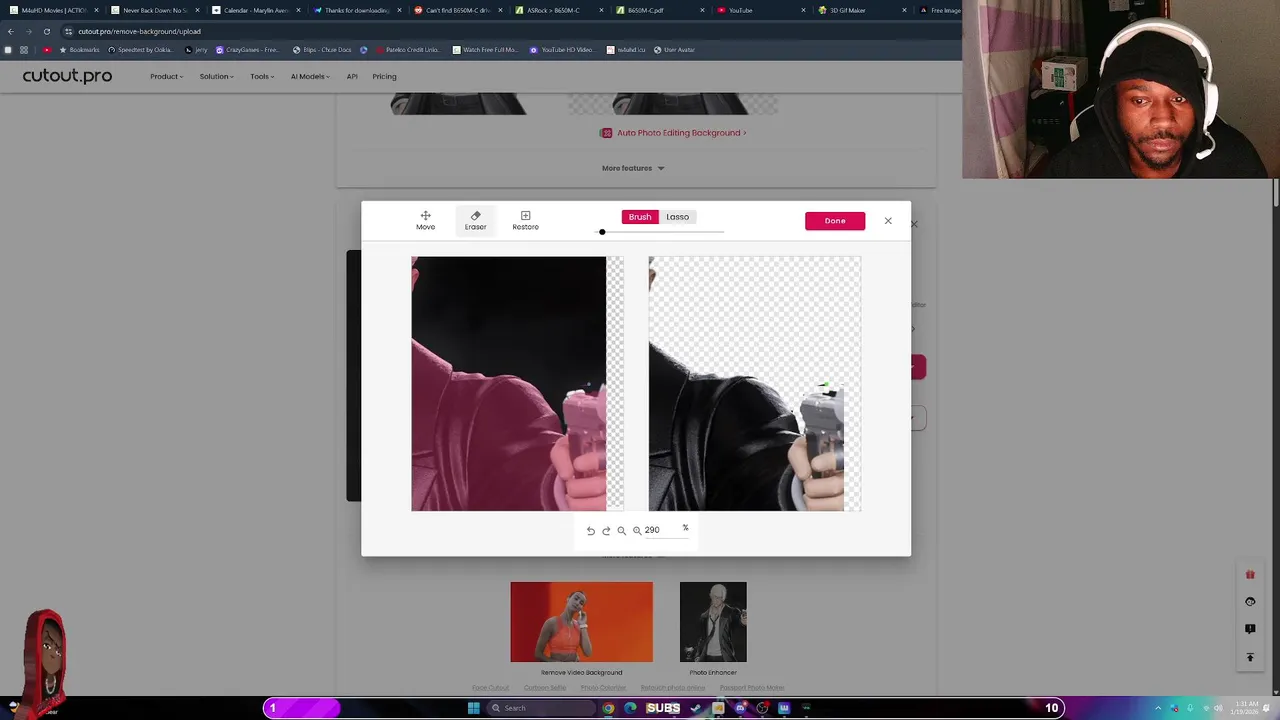This screenshot has width=1280, height=720.
Task: Open Auto Photo Editing Background link
Action: (673, 133)
